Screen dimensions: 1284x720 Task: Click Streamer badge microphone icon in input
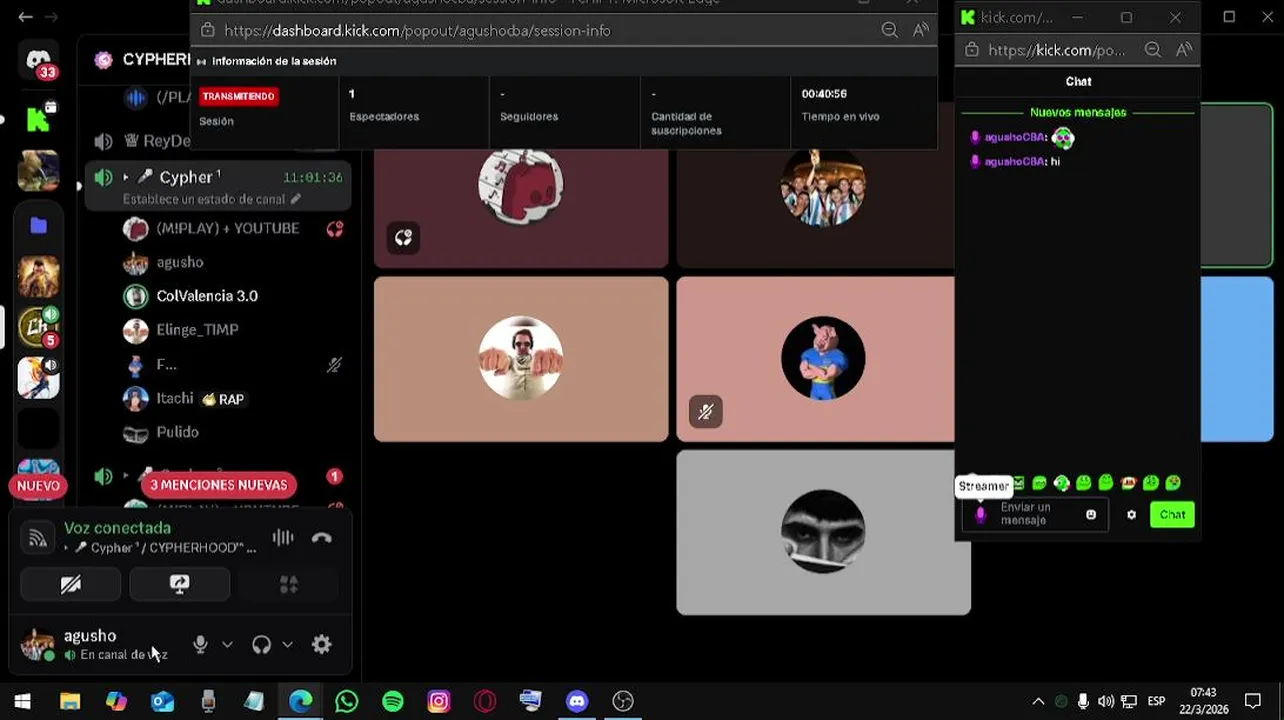click(x=980, y=514)
